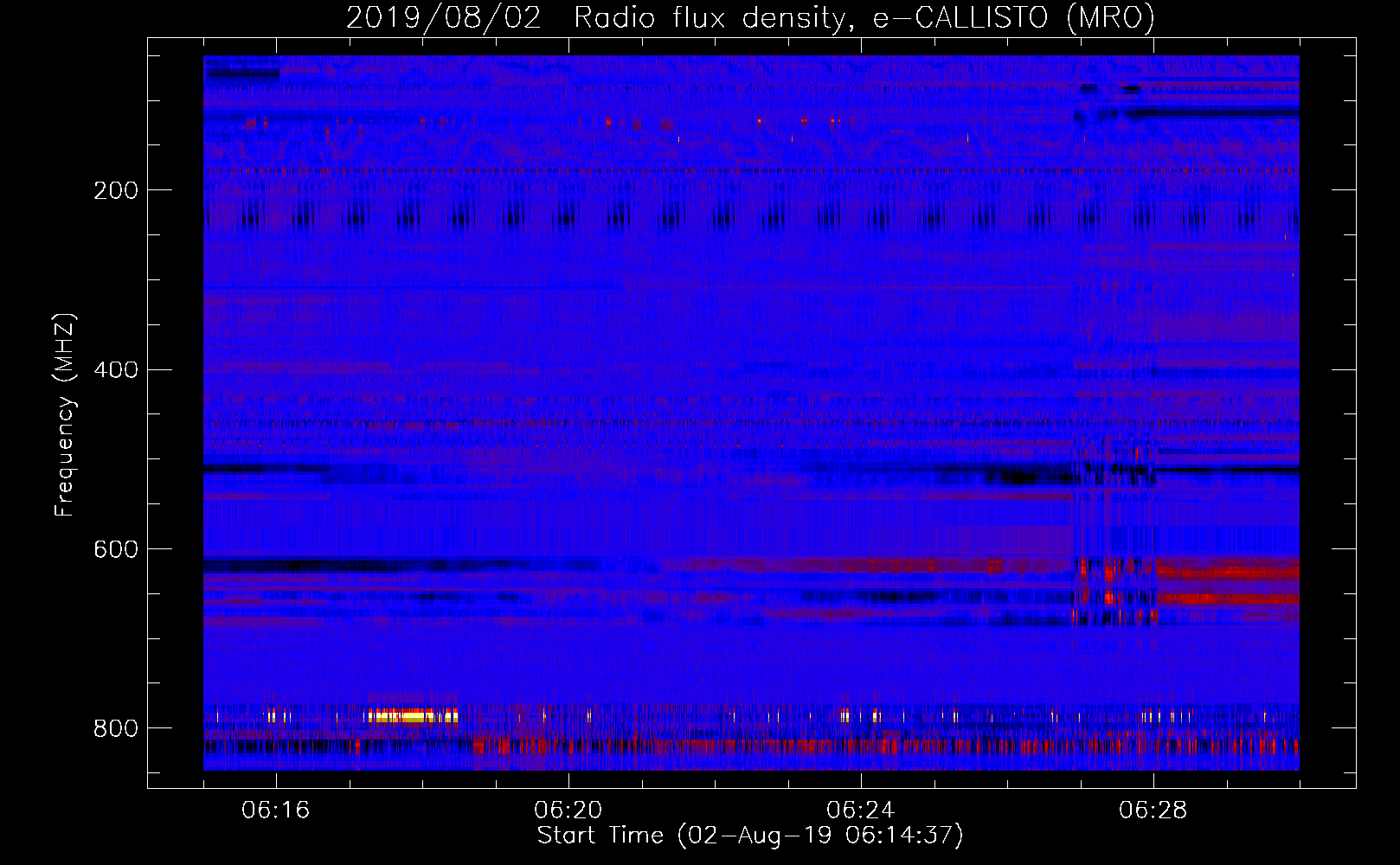Click the 400 frequency tick label

(116, 370)
